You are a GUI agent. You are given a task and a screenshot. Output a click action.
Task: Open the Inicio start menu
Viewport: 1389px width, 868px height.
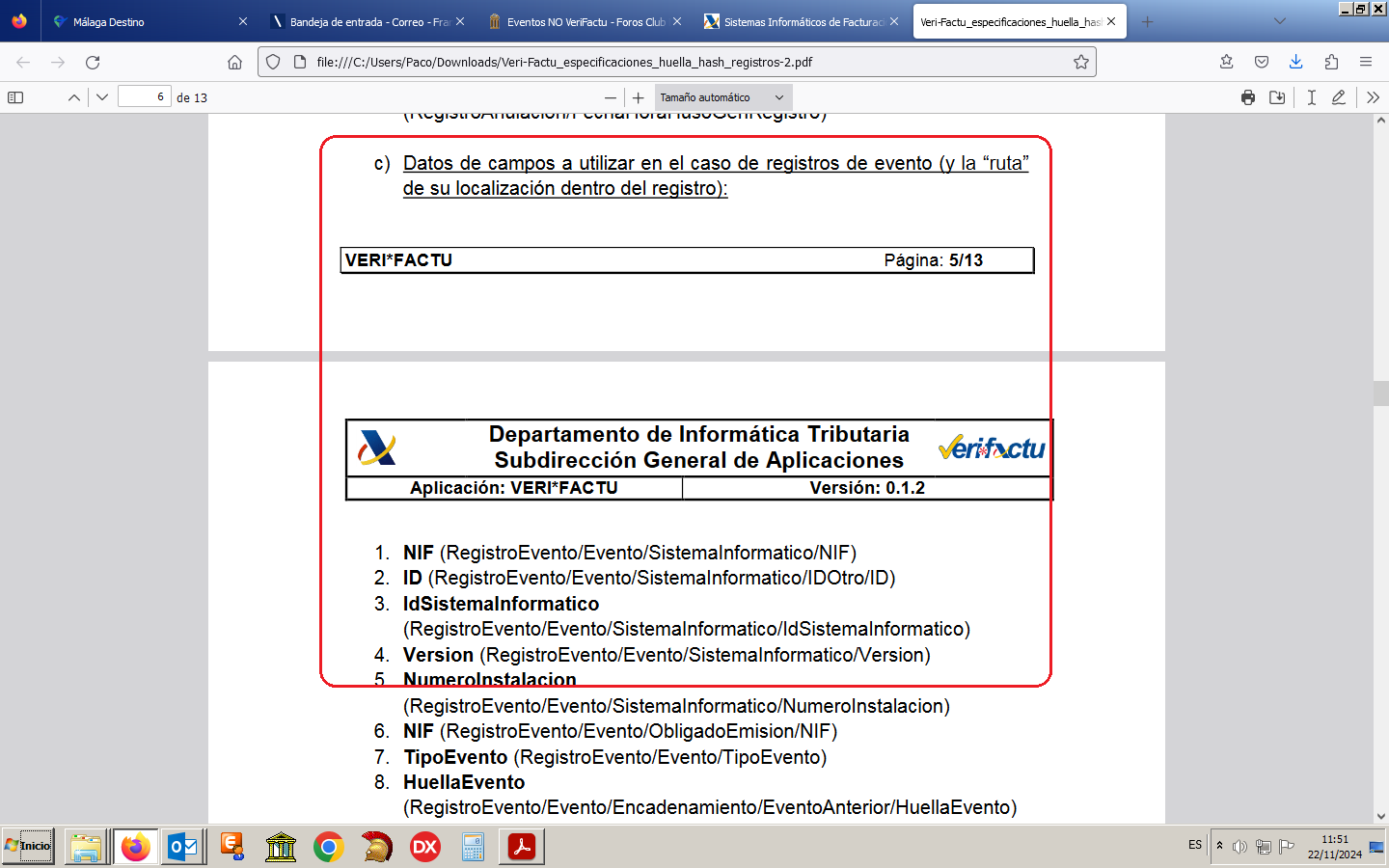(x=28, y=846)
